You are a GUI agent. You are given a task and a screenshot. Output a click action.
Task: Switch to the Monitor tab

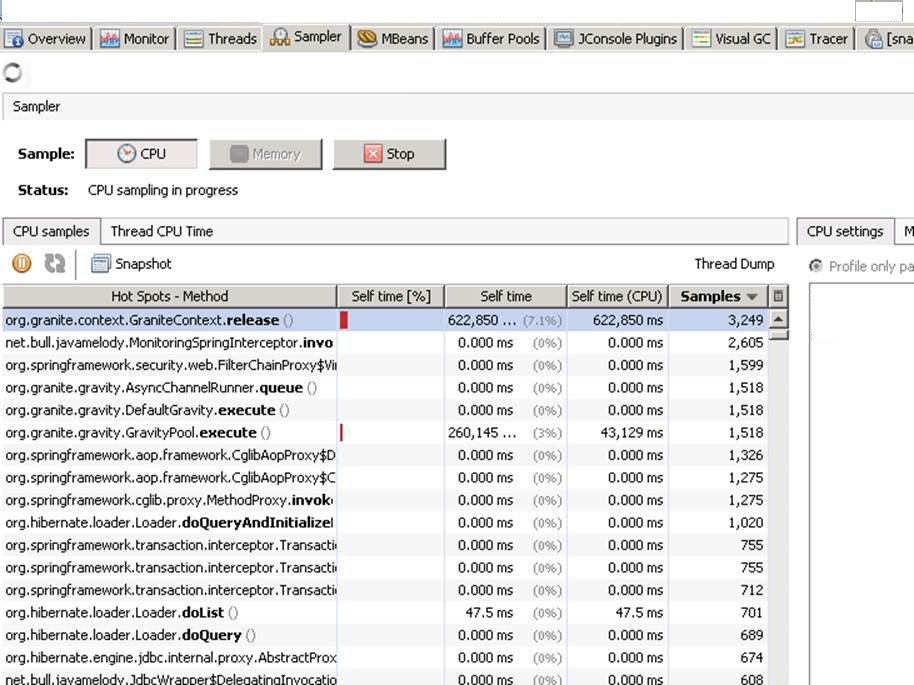tap(135, 38)
